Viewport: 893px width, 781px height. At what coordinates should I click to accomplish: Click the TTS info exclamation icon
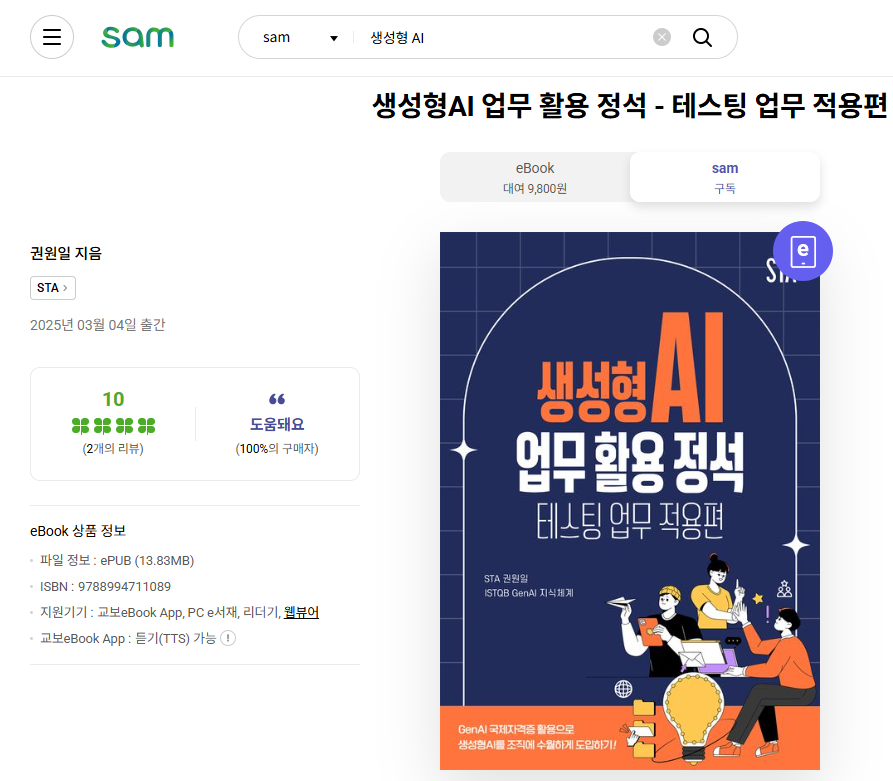pos(228,638)
